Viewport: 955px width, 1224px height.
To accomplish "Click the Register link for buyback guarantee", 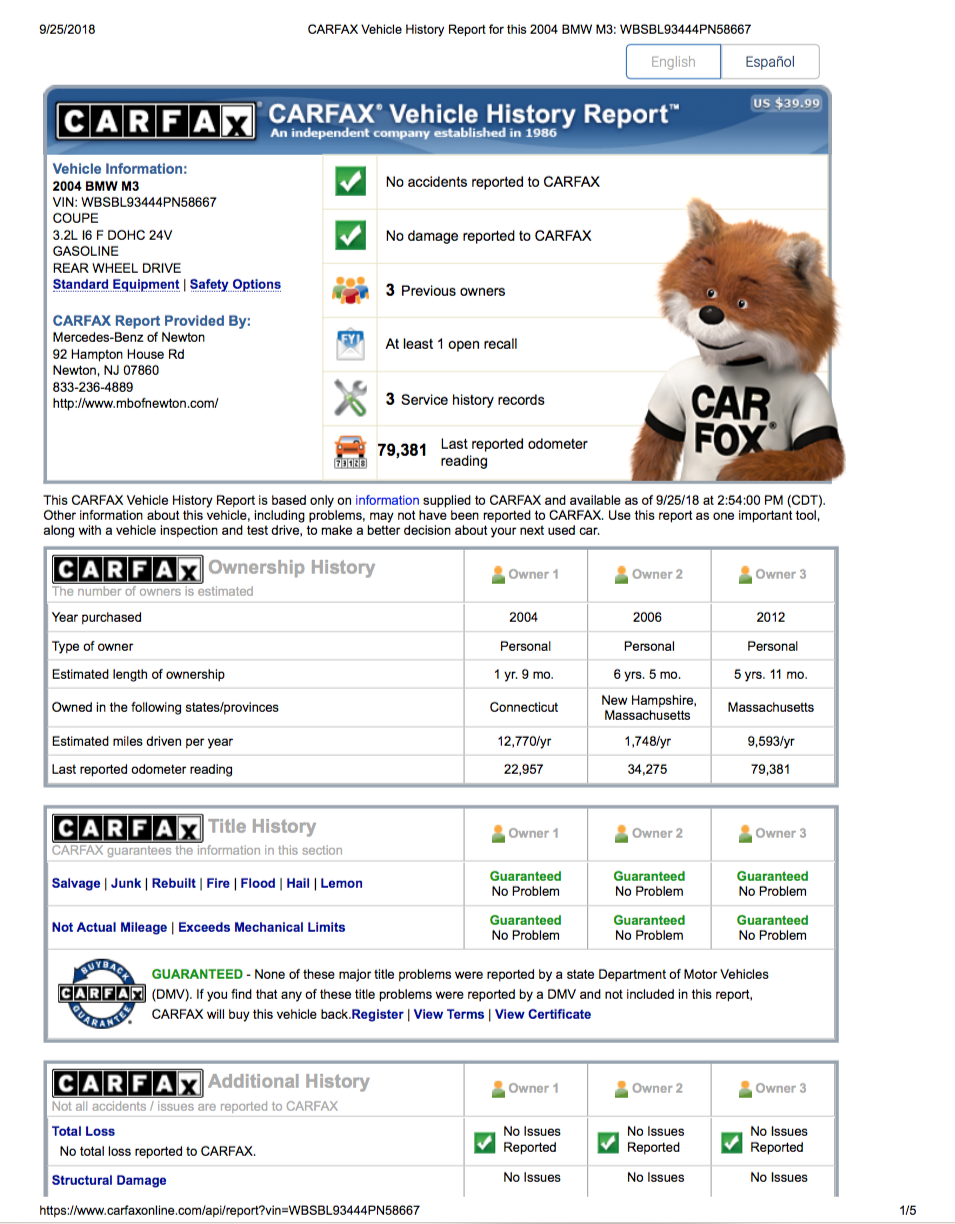I will coord(378,1014).
